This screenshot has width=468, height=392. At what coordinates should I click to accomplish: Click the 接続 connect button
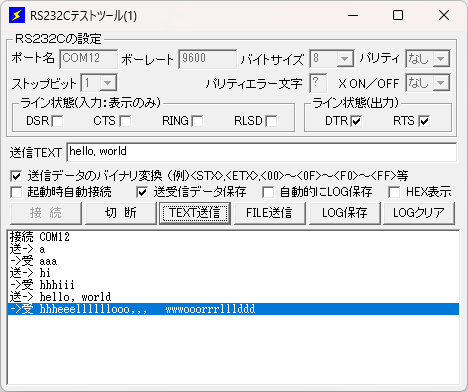46,213
